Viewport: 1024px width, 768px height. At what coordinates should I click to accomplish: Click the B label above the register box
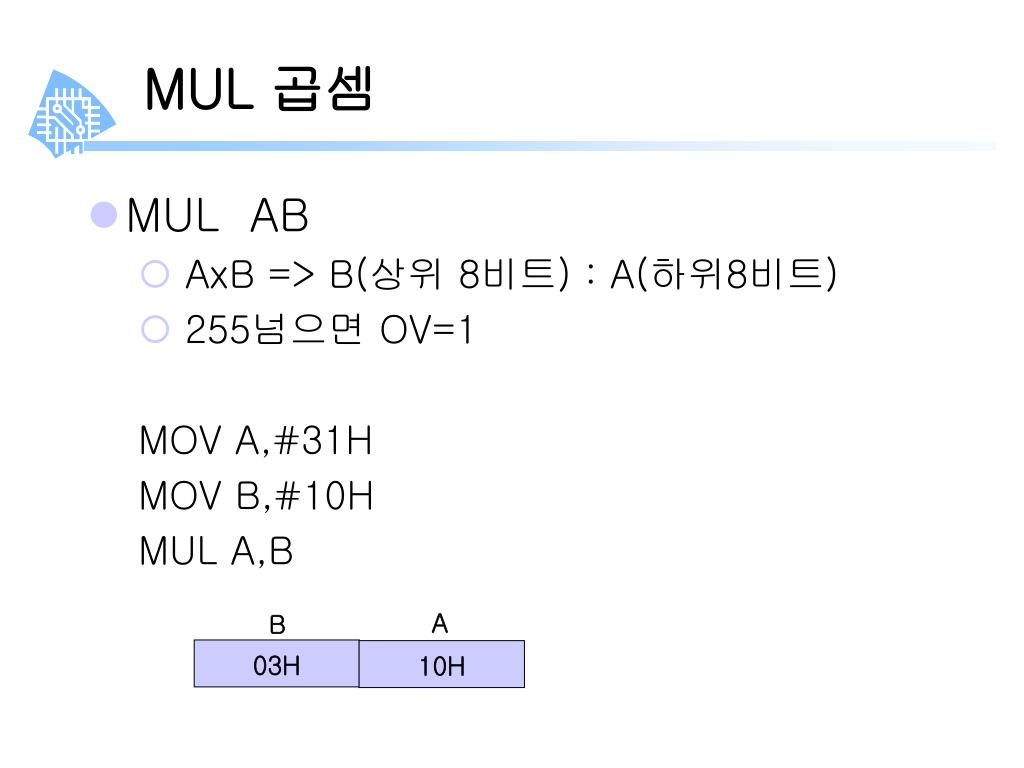click(x=277, y=625)
